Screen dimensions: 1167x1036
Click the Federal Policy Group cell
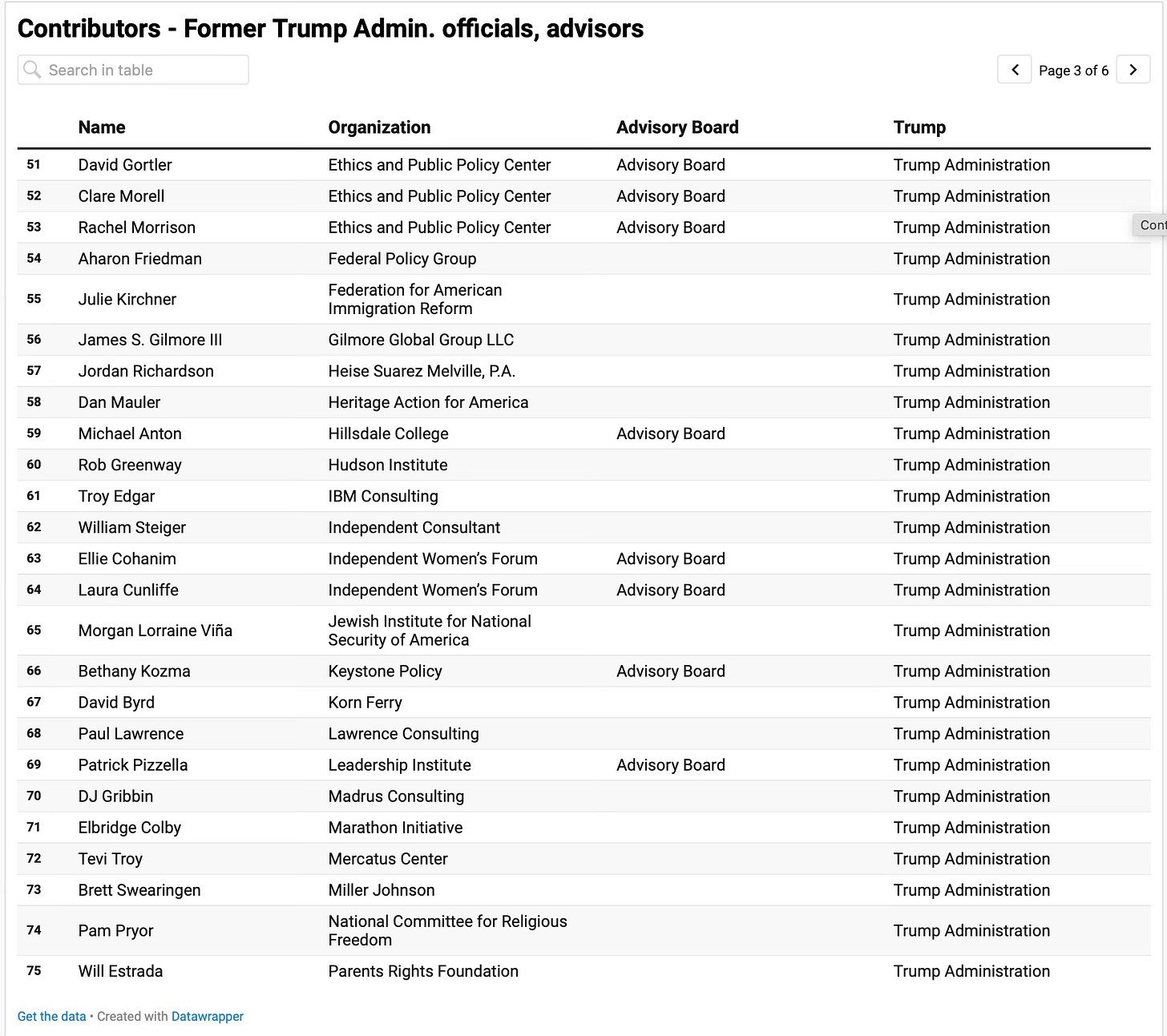pyautogui.click(x=402, y=259)
